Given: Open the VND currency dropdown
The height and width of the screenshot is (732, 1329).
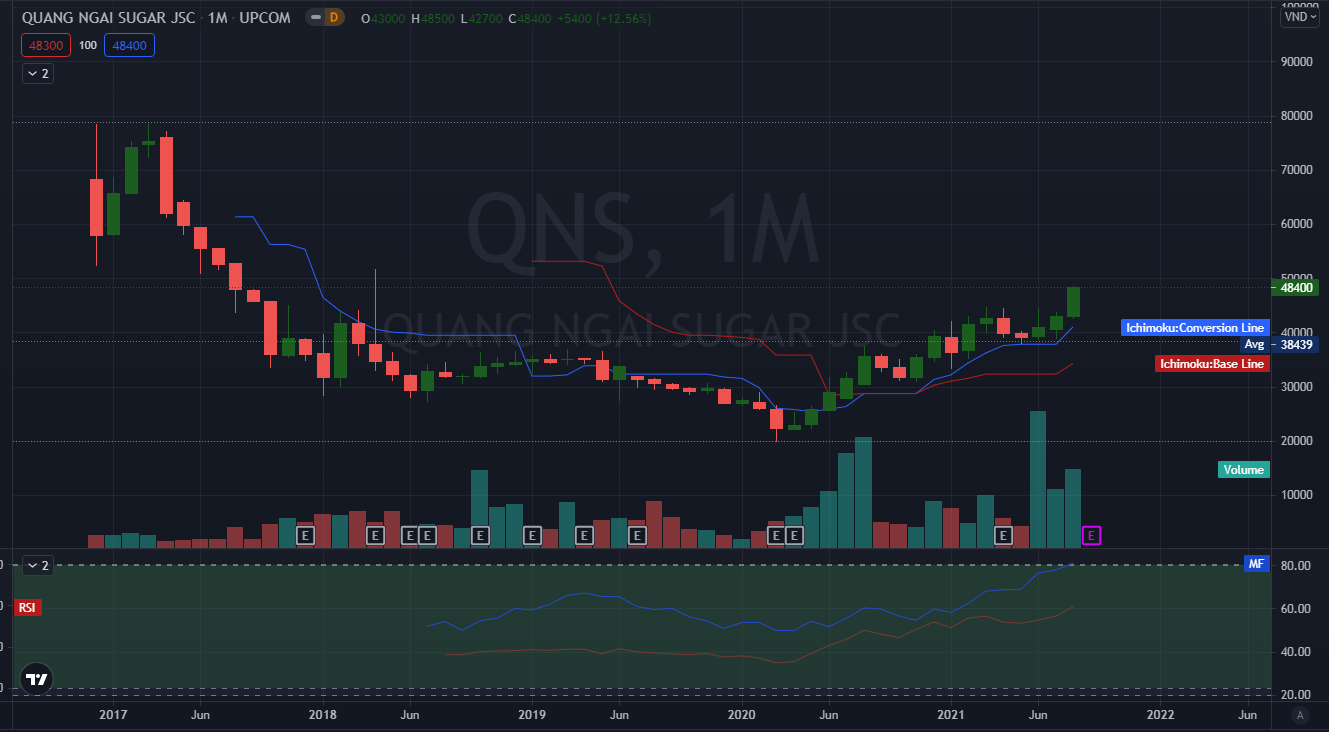Looking at the screenshot, I should [1298, 16].
